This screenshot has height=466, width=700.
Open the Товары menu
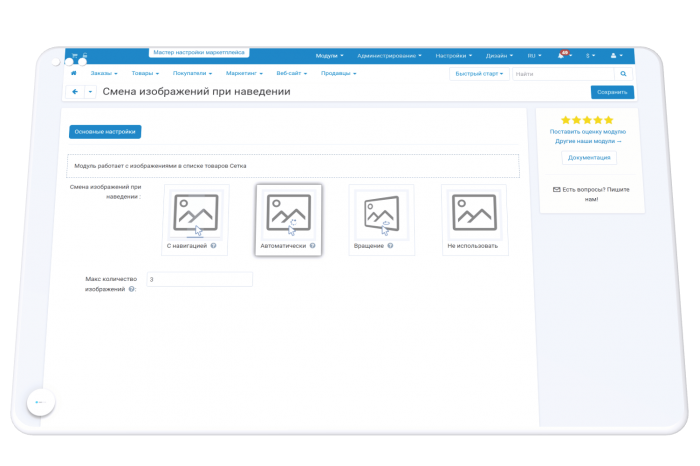(x=145, y=73)
